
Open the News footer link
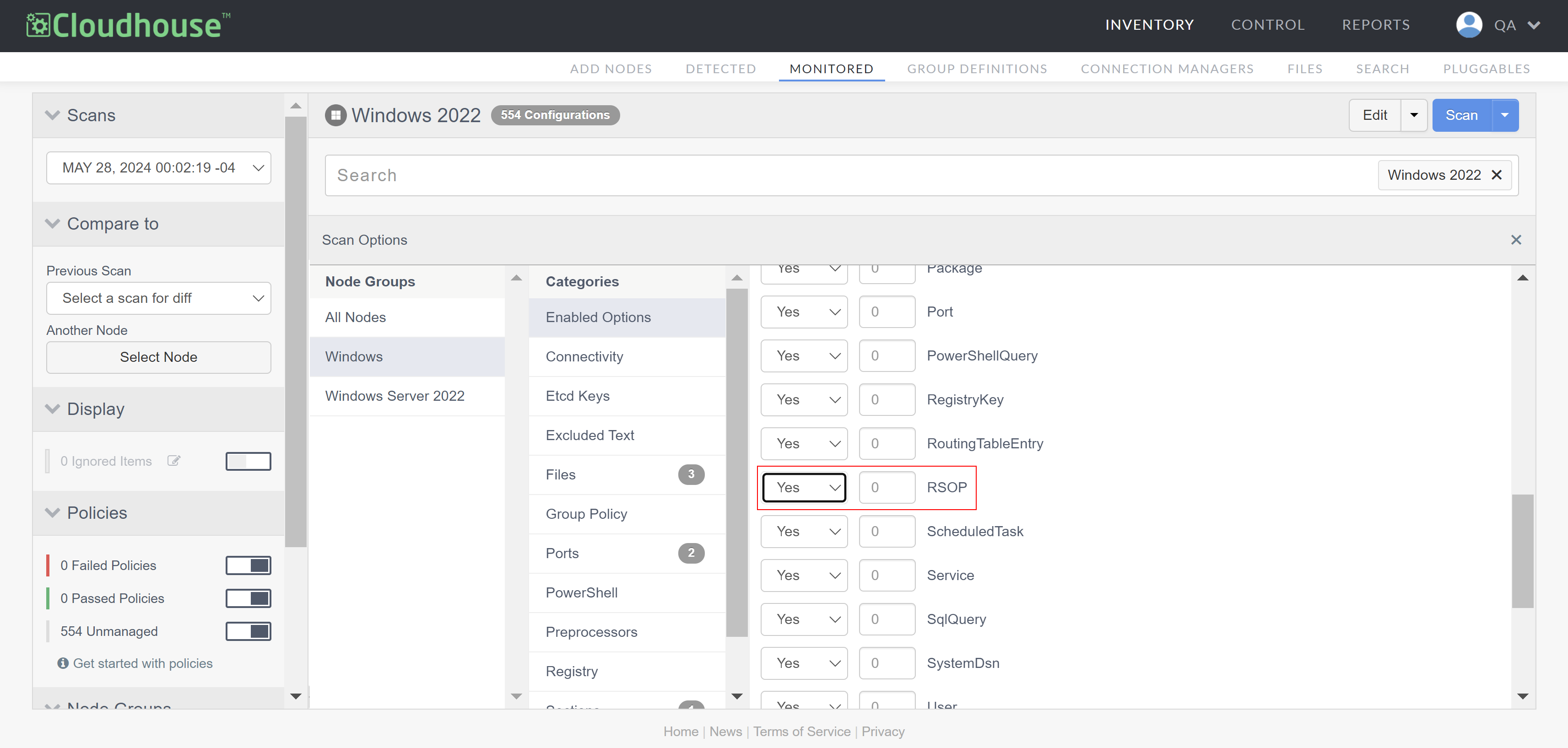pos(725,732)
